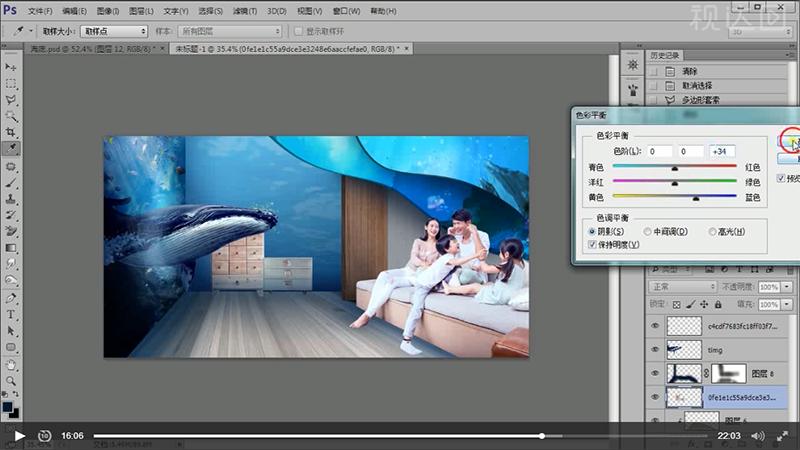Image resolution: width=800 pixels, height=450 pixels.
Task: Select the Clone Stamp tool
Action: [11, 199]
